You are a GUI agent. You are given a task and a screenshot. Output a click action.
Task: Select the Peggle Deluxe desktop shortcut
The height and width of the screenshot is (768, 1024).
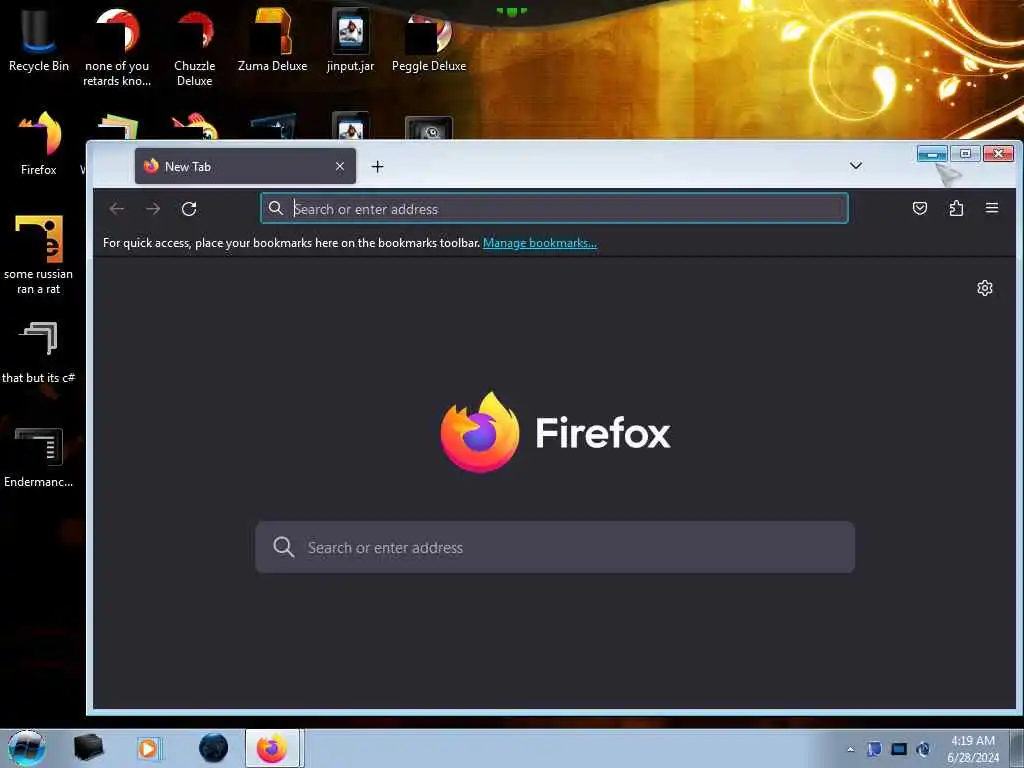(429, 40)
